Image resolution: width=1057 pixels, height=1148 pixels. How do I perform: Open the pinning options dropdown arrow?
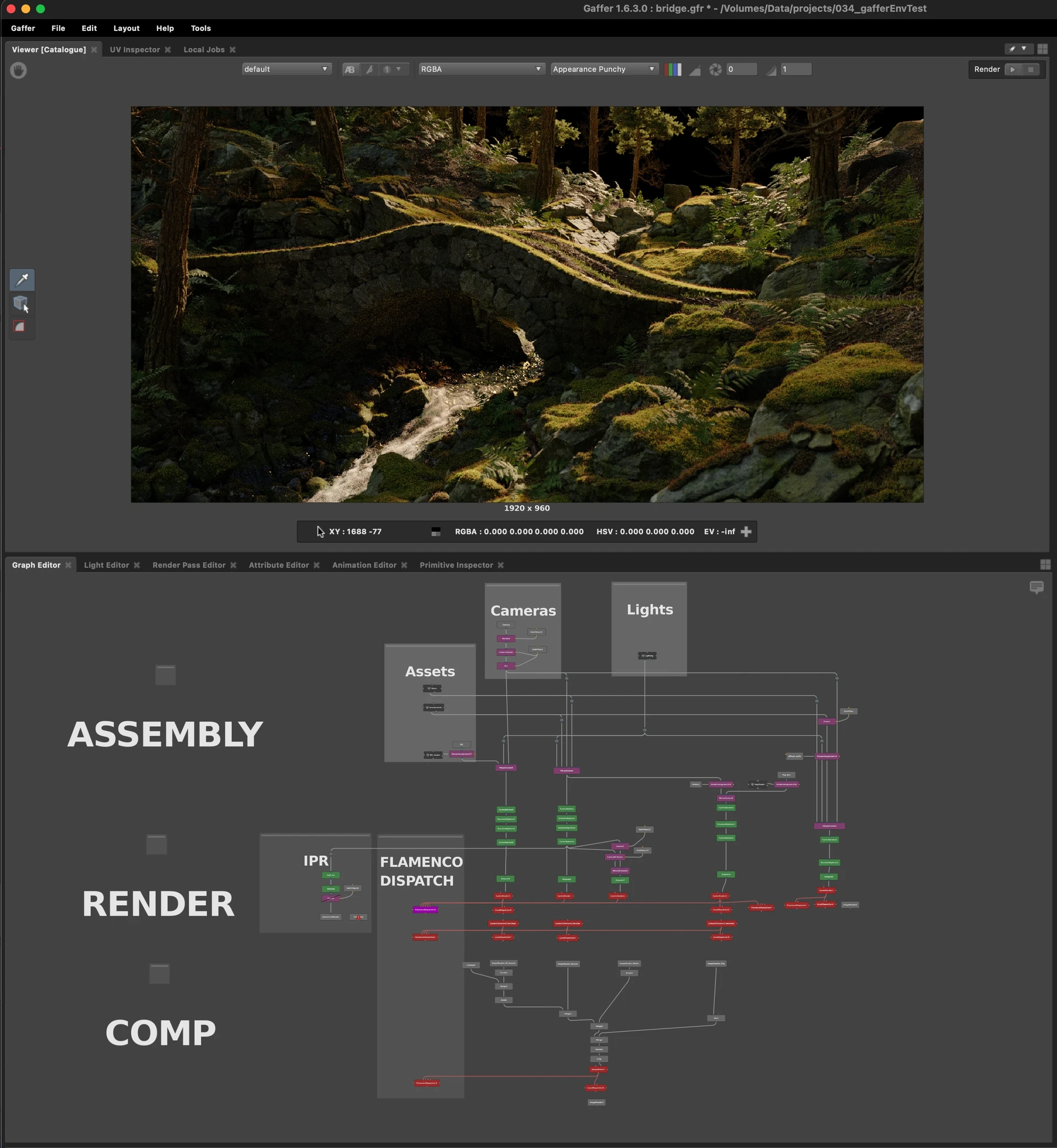(x=1024, y=49)
